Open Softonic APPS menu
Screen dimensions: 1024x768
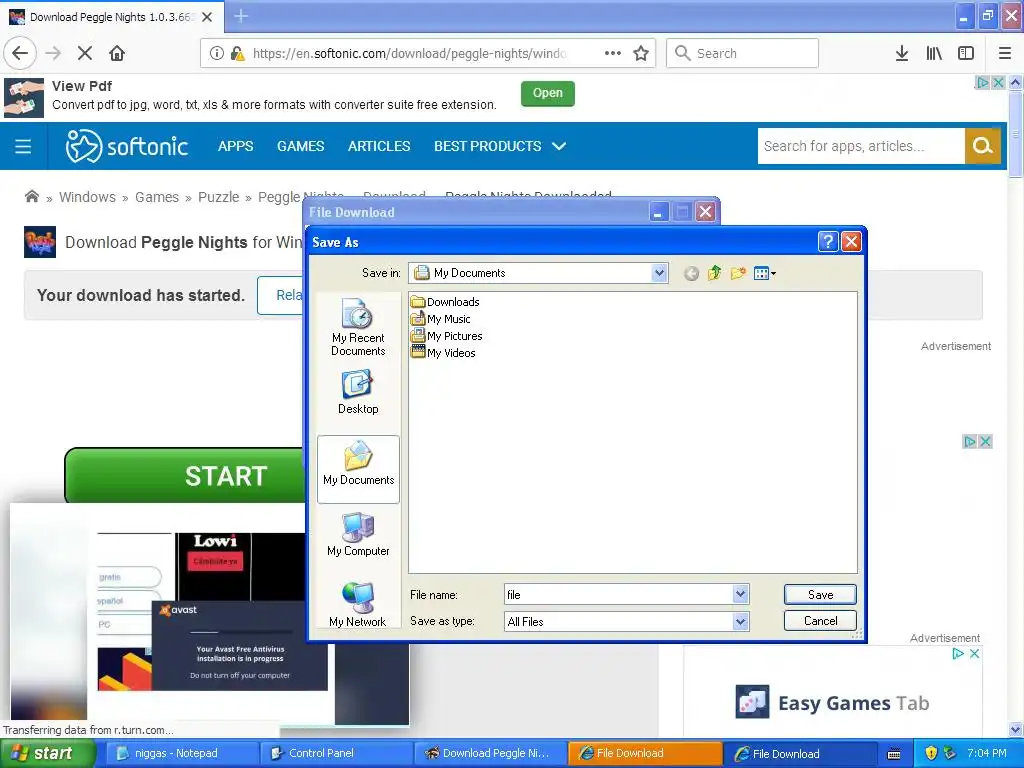(236, 146)
